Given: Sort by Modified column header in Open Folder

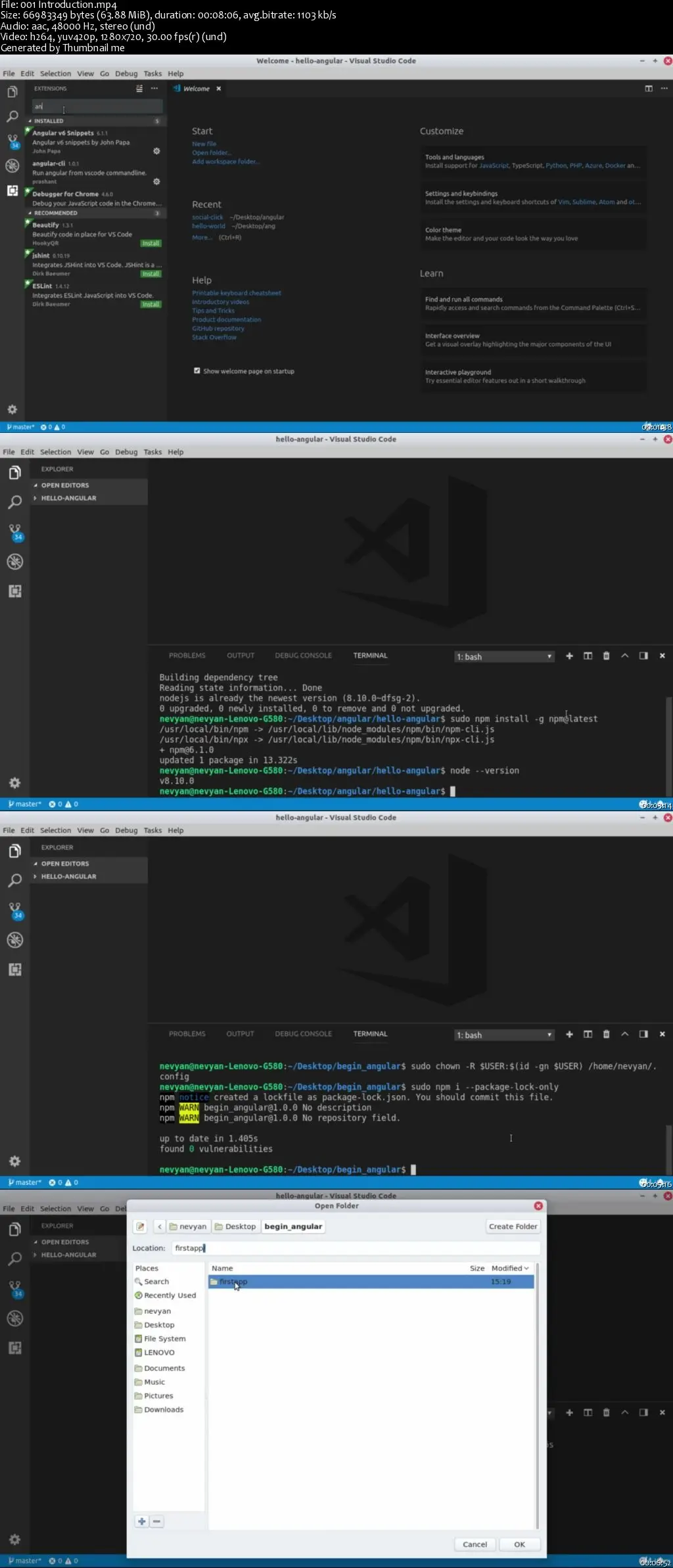Looking at the screenshot, I should point(510,1268).
